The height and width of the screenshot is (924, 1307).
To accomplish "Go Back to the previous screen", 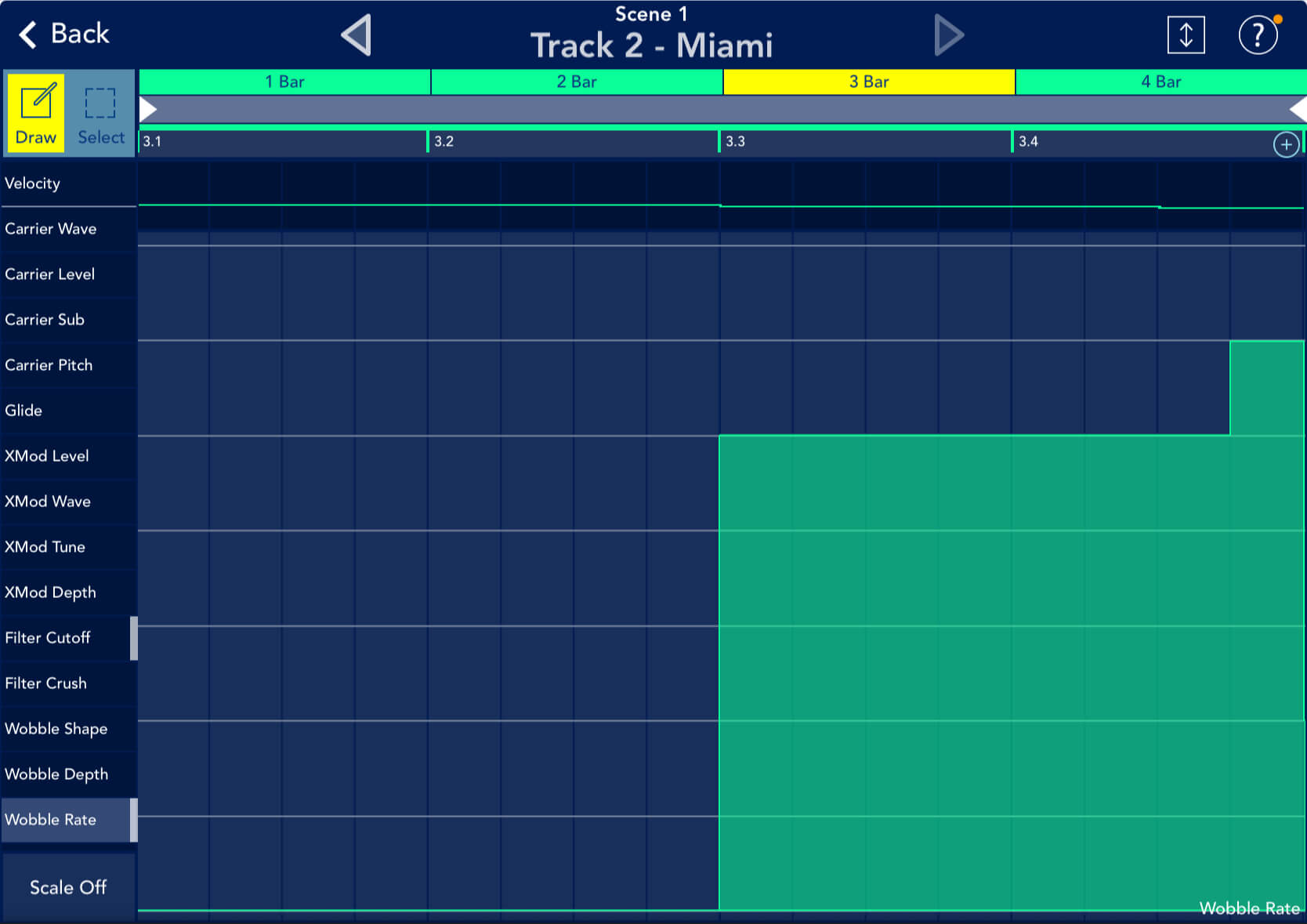I will click(64, 34).
